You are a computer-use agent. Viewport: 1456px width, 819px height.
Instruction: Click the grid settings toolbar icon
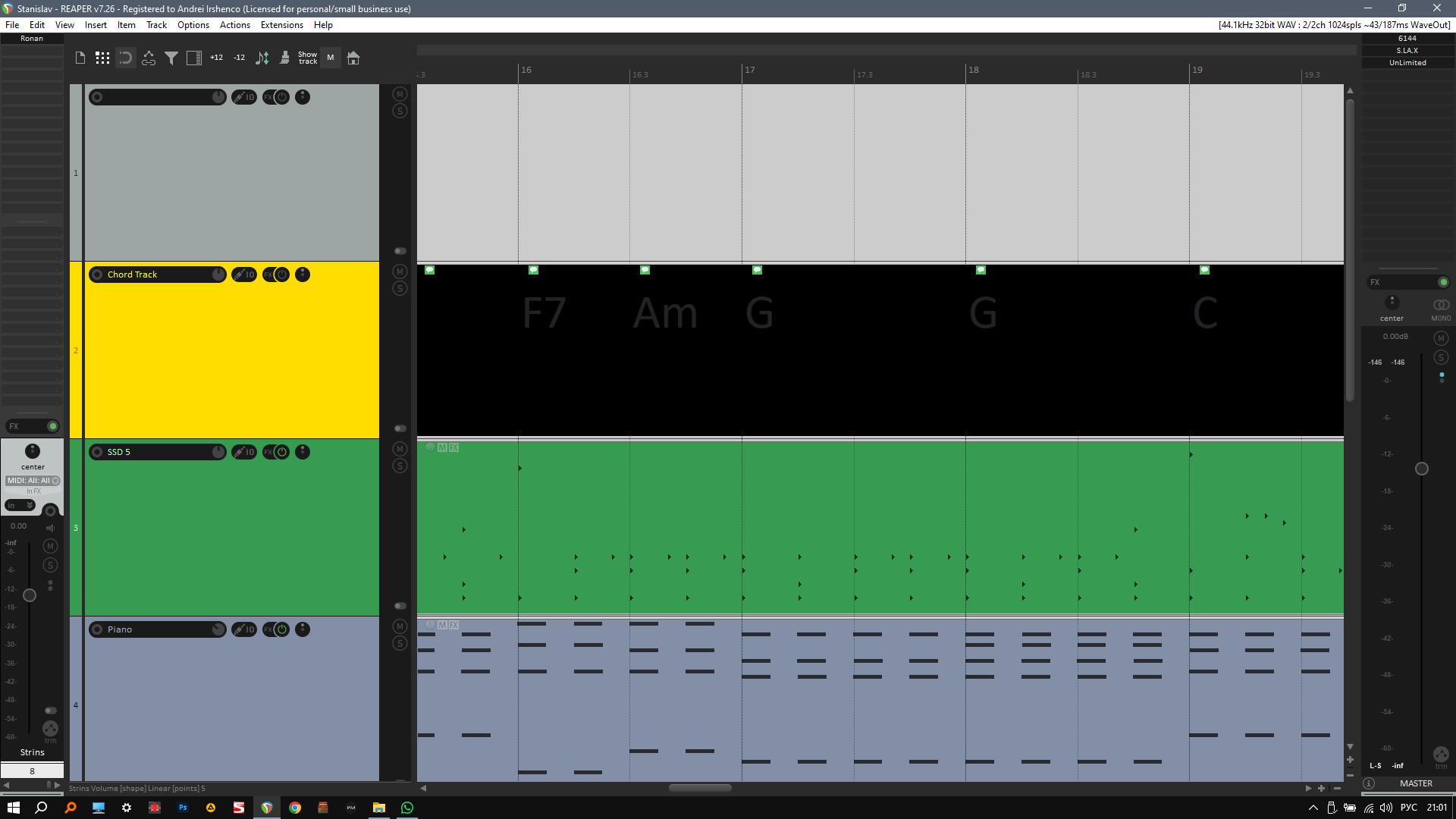pos(102,58)
